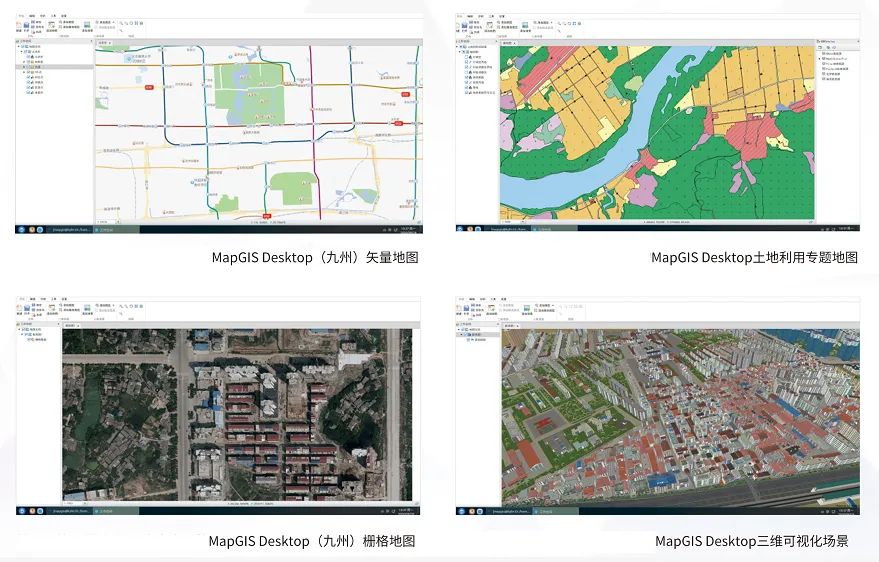Click the large picture Add-layer icon in satellite raster window
This screenshot has width=879, height=562.
pos(87,308)
